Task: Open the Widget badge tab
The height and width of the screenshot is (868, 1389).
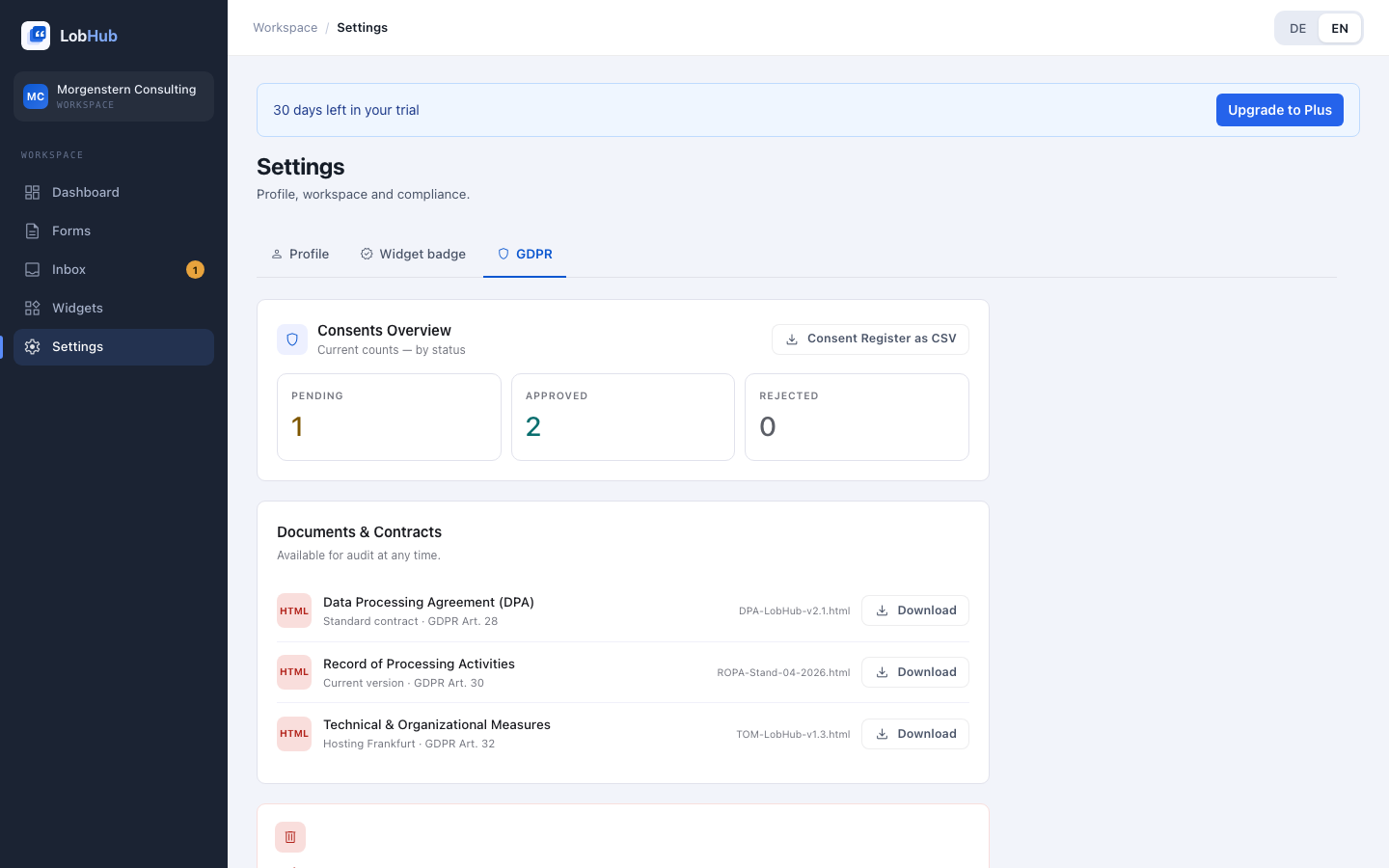Action: [x=413, y=255]
